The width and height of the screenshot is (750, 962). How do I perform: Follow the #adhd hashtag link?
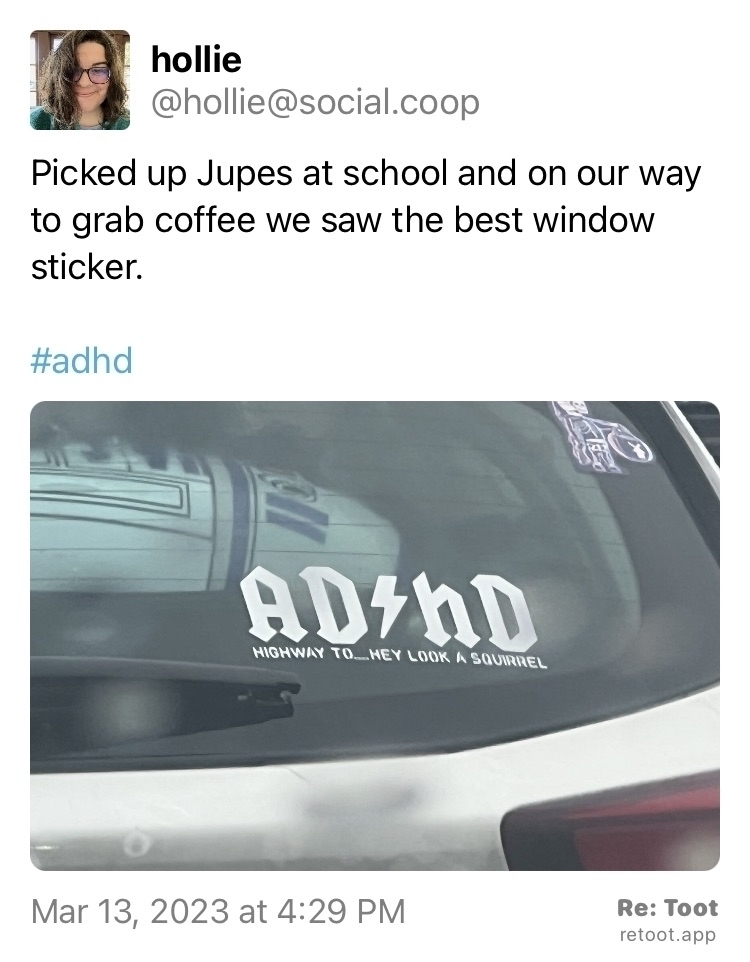tap(82, 360)
